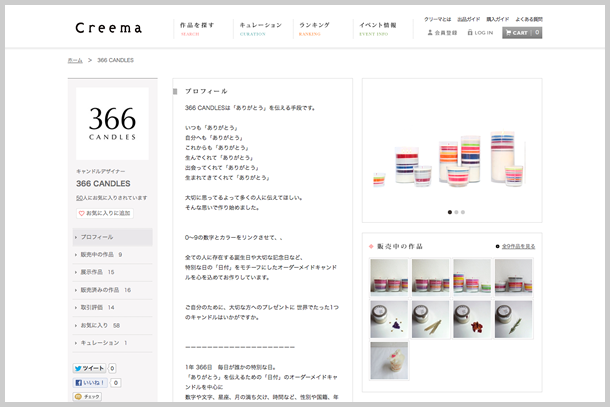
Task: Open the 作品を探す SEARCH menu
Action: (197, 29)
